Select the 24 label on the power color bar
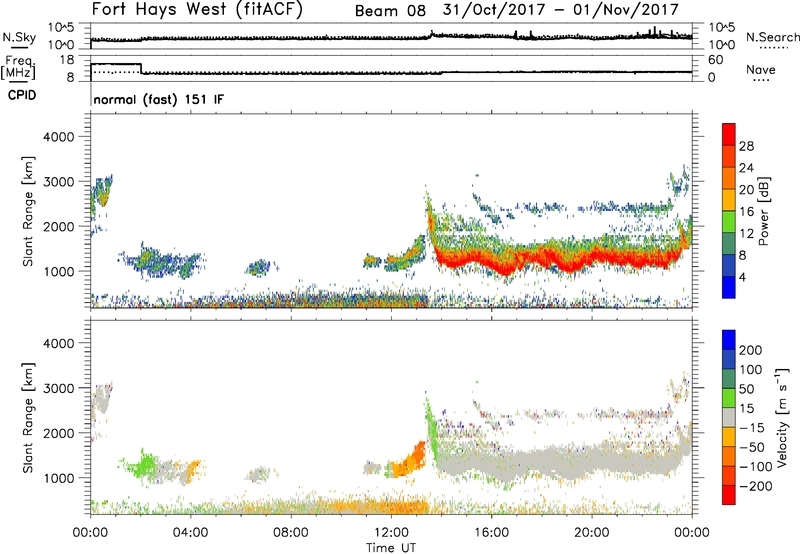Viewport: 800px width, 554px height. coord(746,168)
